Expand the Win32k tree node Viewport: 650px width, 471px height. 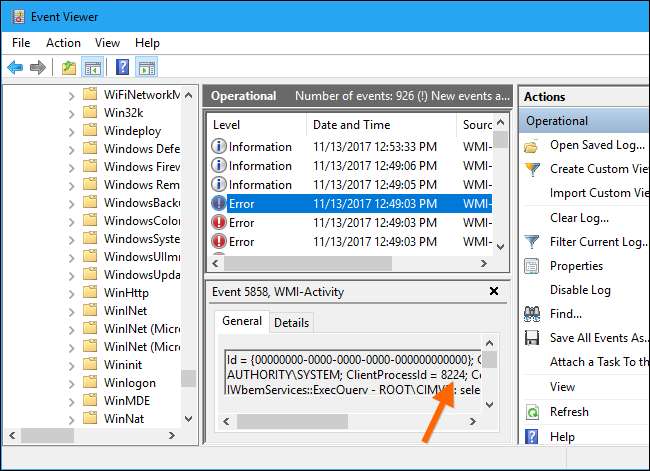[73, 113]
